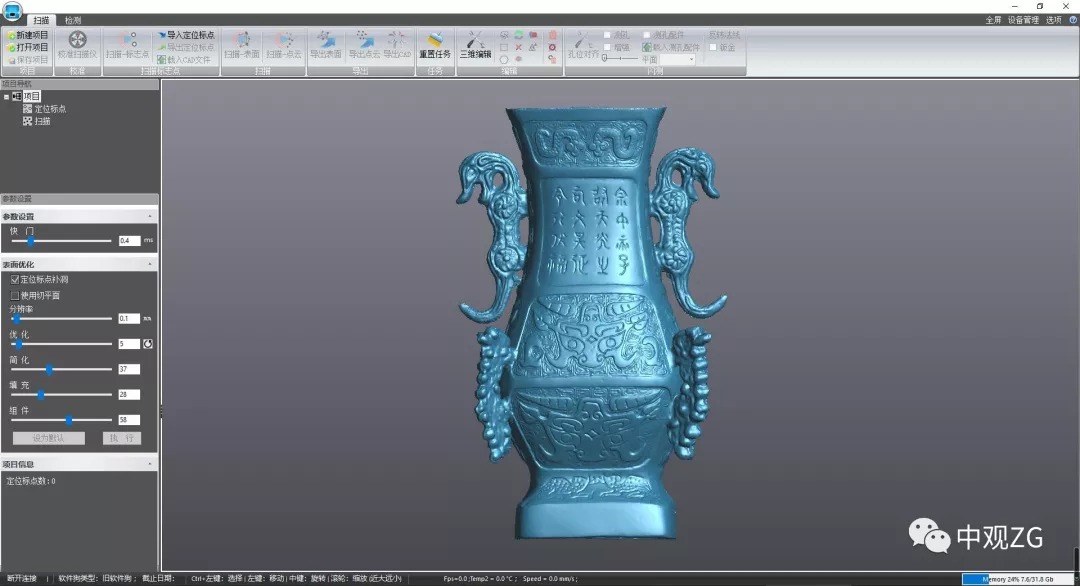Collapse the 参数设置 section header arrow
The width and height of the screenshot is (1080, 586).
pyautogui.click(x=150, y=217)
